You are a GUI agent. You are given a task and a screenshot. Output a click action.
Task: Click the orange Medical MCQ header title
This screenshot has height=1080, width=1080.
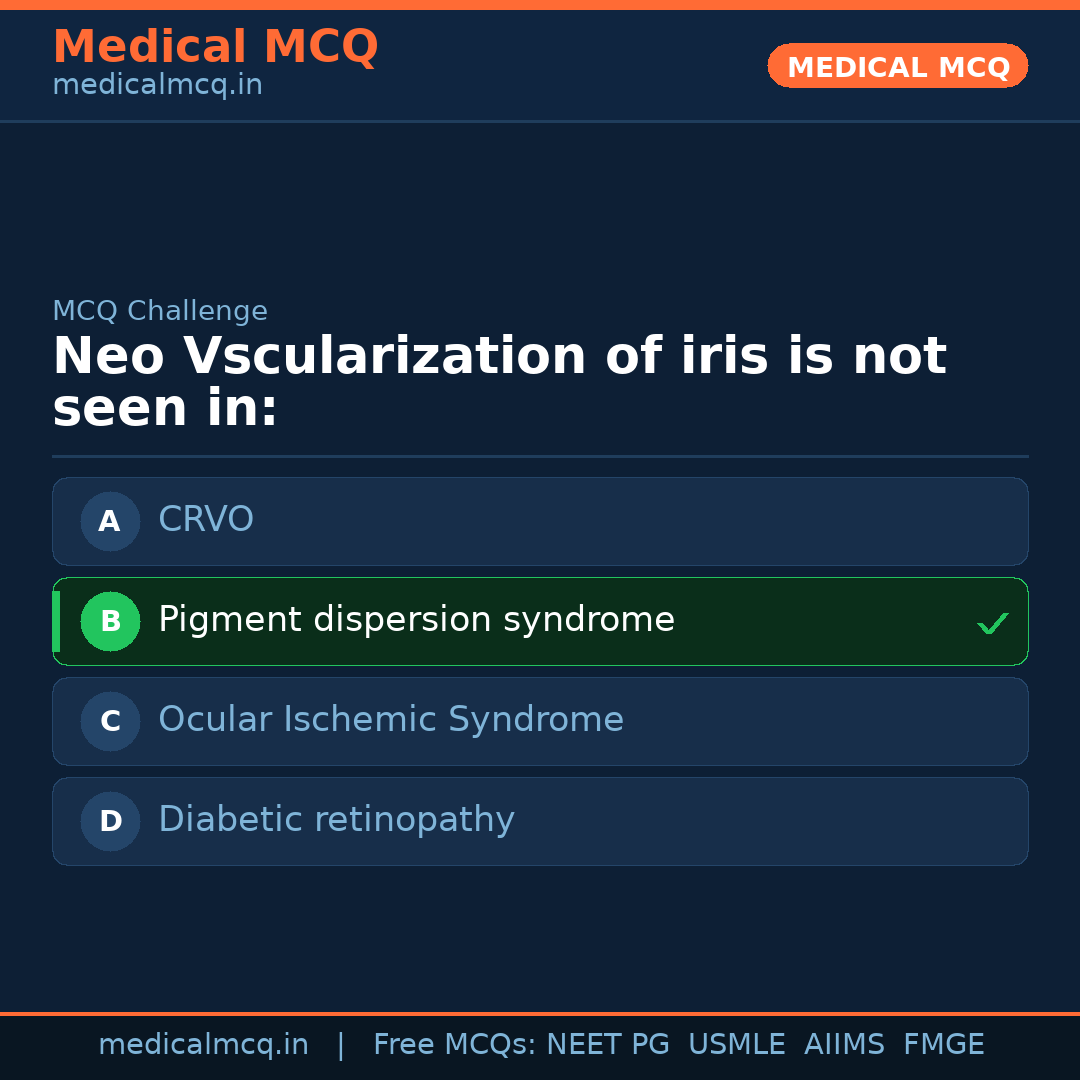click(215, 47)
